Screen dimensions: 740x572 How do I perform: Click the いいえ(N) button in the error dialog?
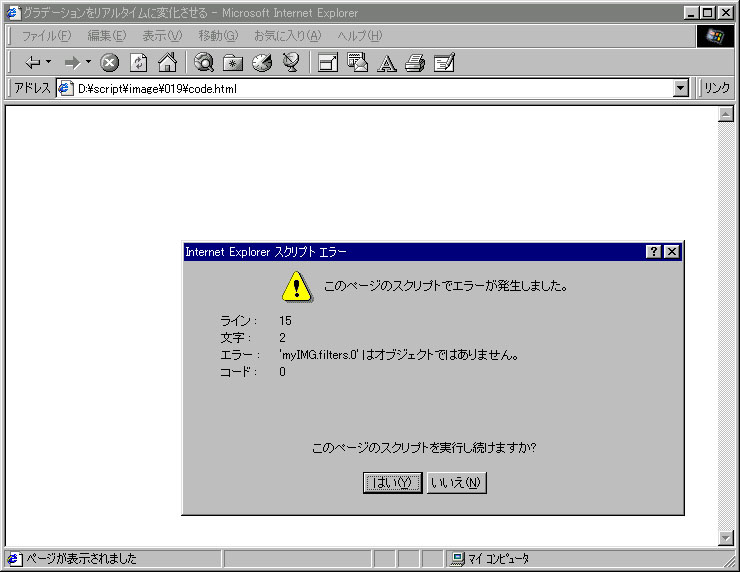pyautogui.click(x=456, y=483)
